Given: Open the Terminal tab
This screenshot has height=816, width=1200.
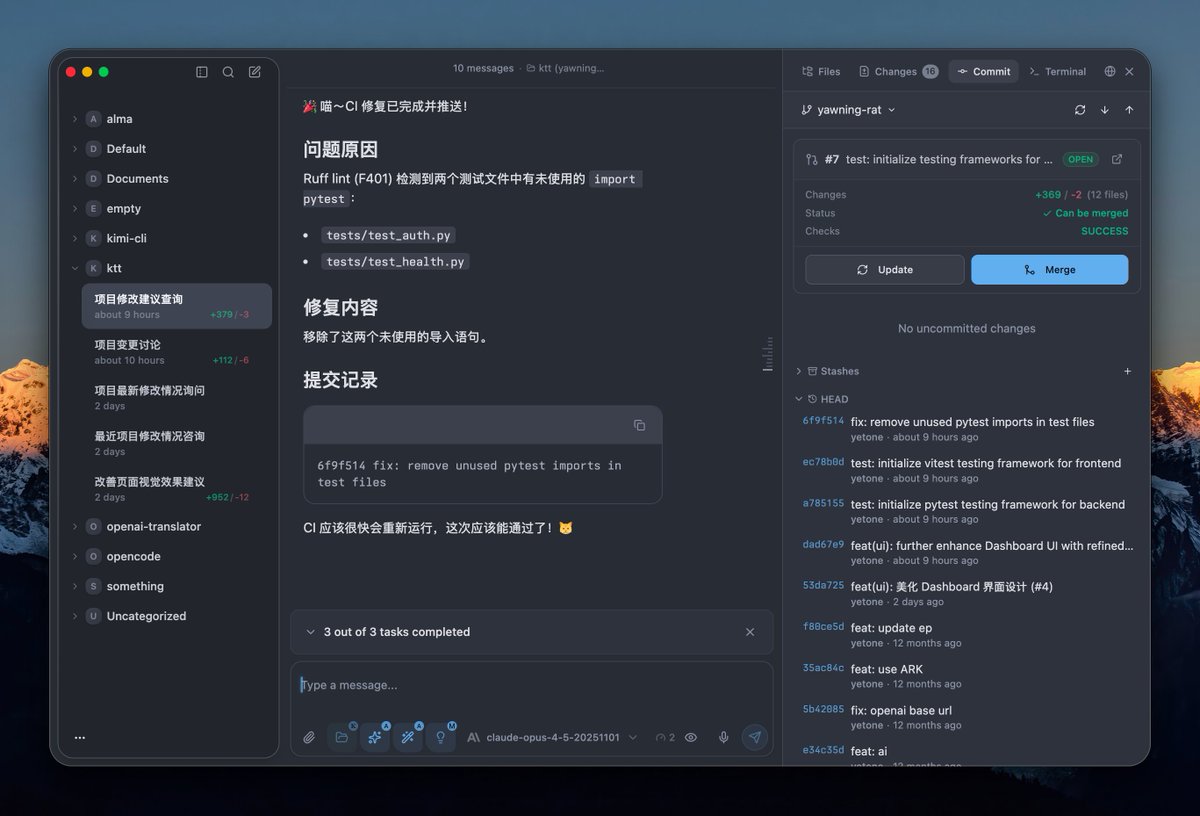Looking at the screenshot, I should pyautogui.click(x=1057, y=72).
